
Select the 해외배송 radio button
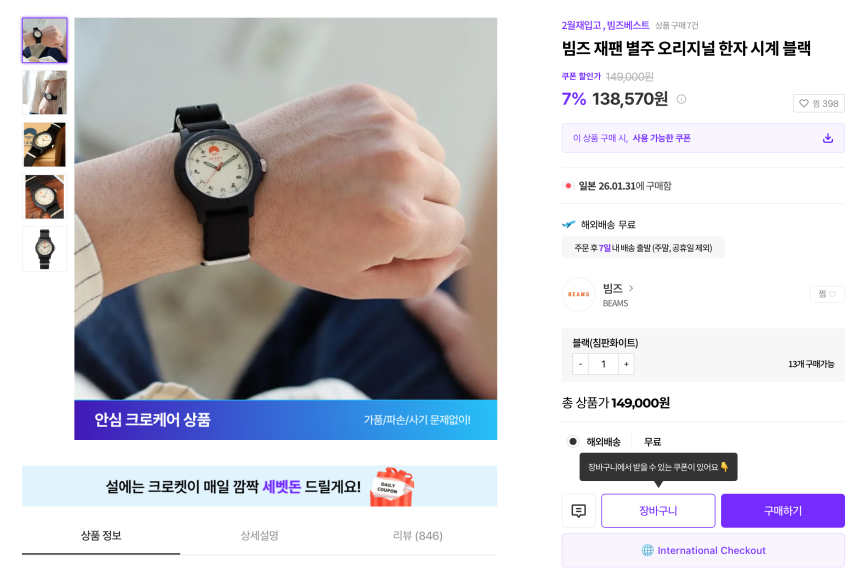point(572,441)
